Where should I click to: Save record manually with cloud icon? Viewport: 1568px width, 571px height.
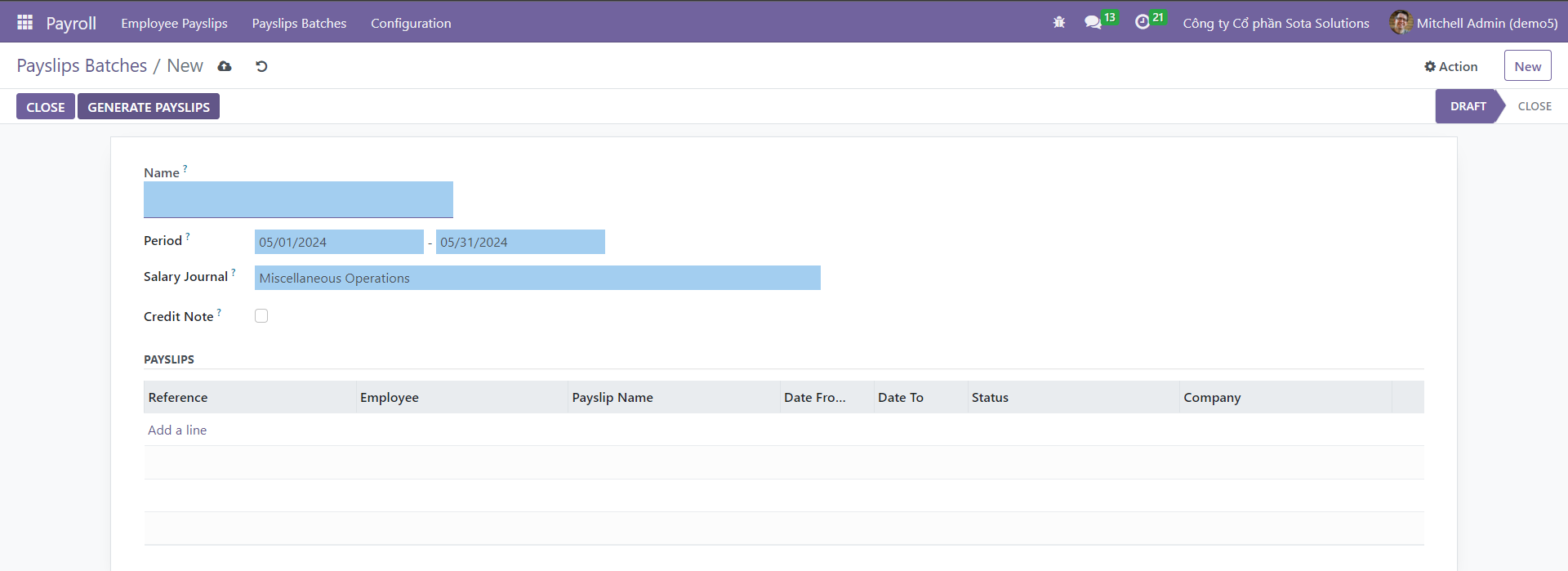(x=225, y=66)
